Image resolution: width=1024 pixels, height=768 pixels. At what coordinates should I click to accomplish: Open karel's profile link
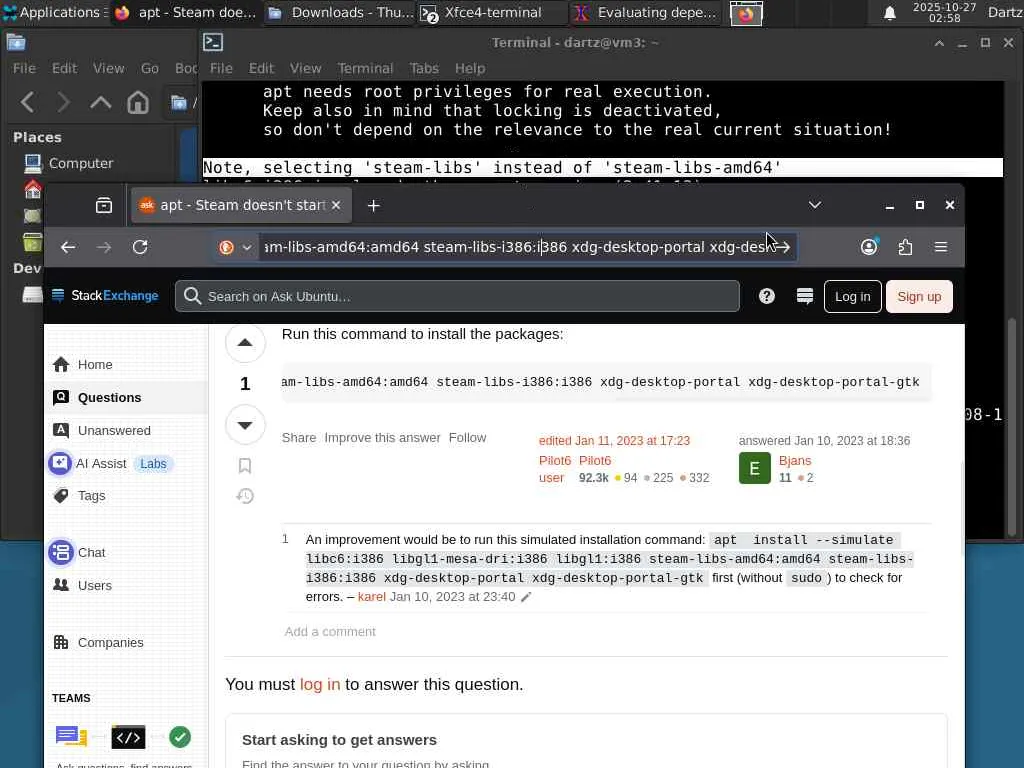click(372, 597)
